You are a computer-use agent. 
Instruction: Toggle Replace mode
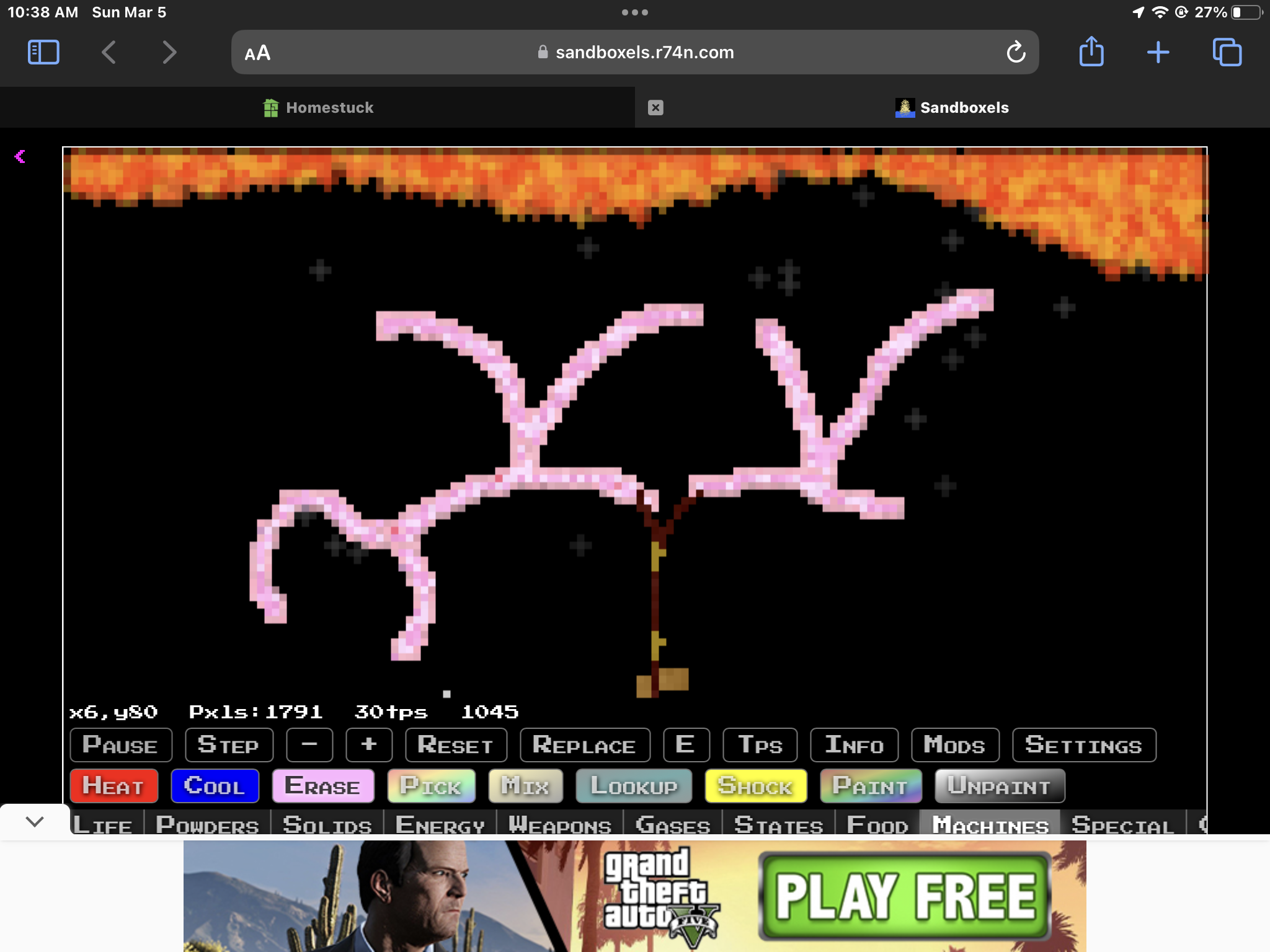tap(584, 745)
